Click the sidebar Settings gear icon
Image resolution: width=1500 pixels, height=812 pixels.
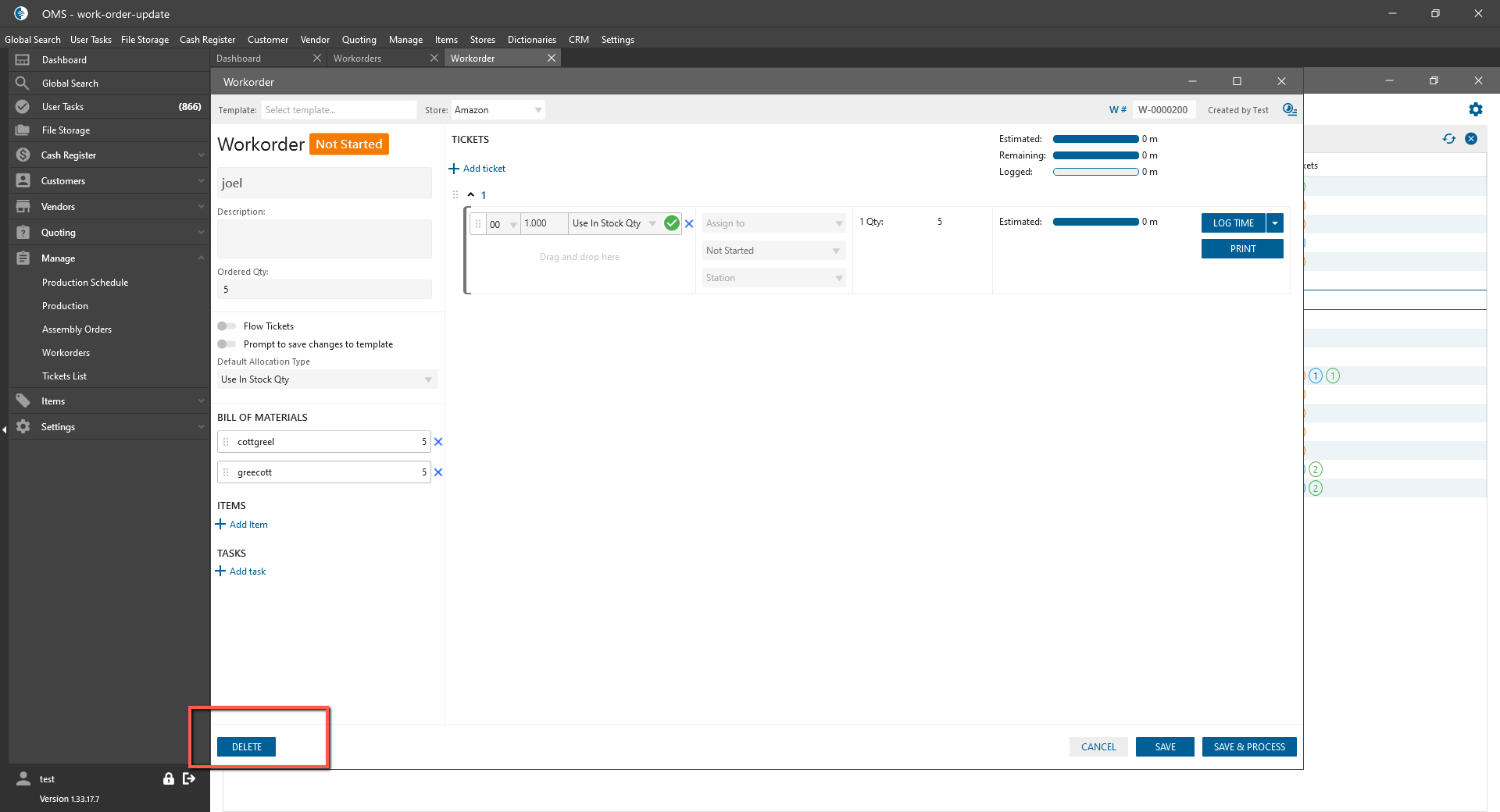point(23,427)
